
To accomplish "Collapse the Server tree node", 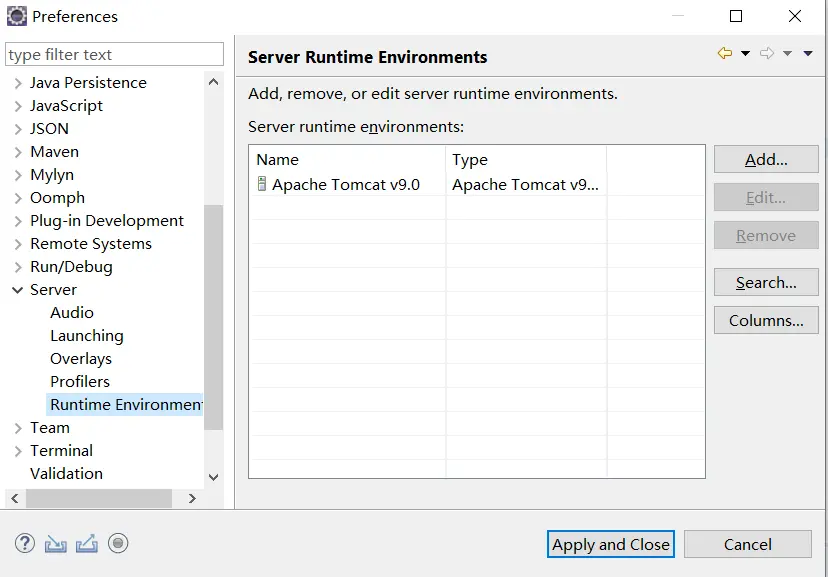I will pyautogui.click(x=17, y=290).
